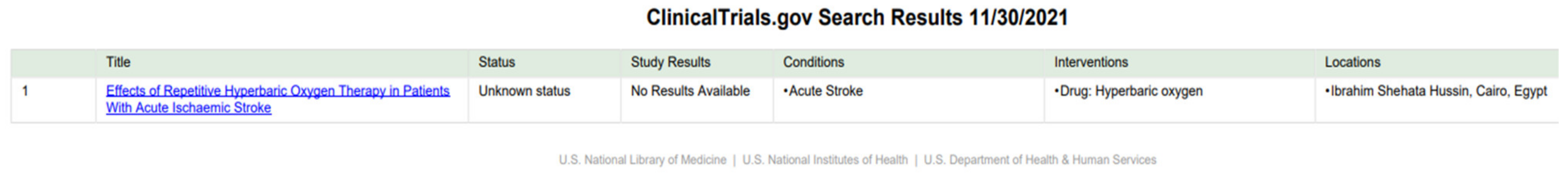Click the blank header cell above row number
This screenshot has height=175, width=1568.
coord(53,62)
